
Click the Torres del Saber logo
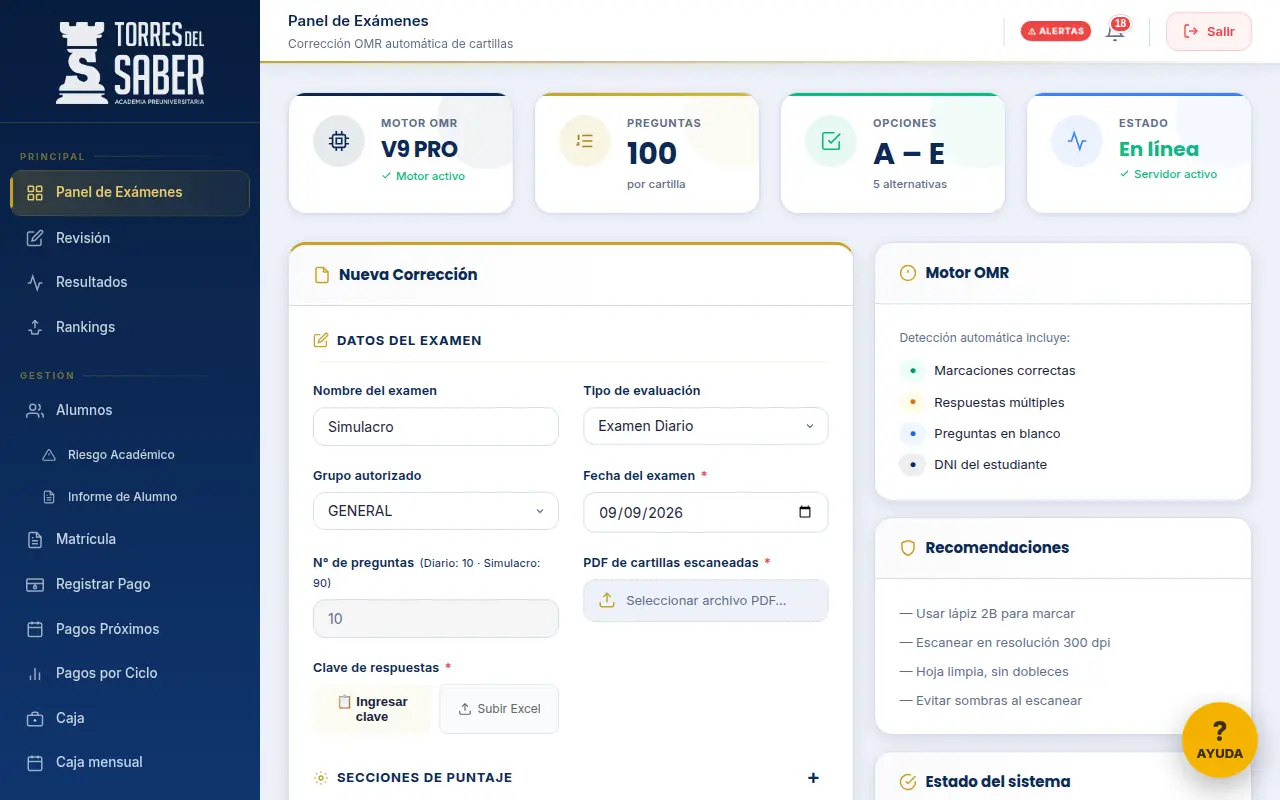click(x=131, y=62)
